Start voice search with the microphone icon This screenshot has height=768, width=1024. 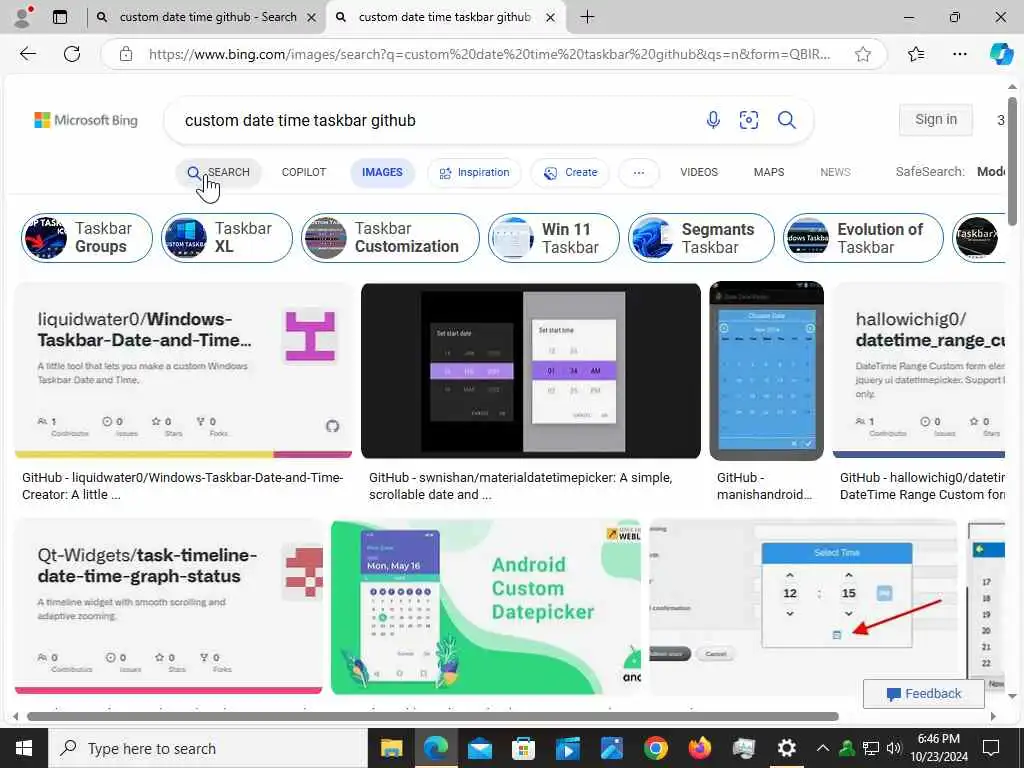(x=713, y=120)
